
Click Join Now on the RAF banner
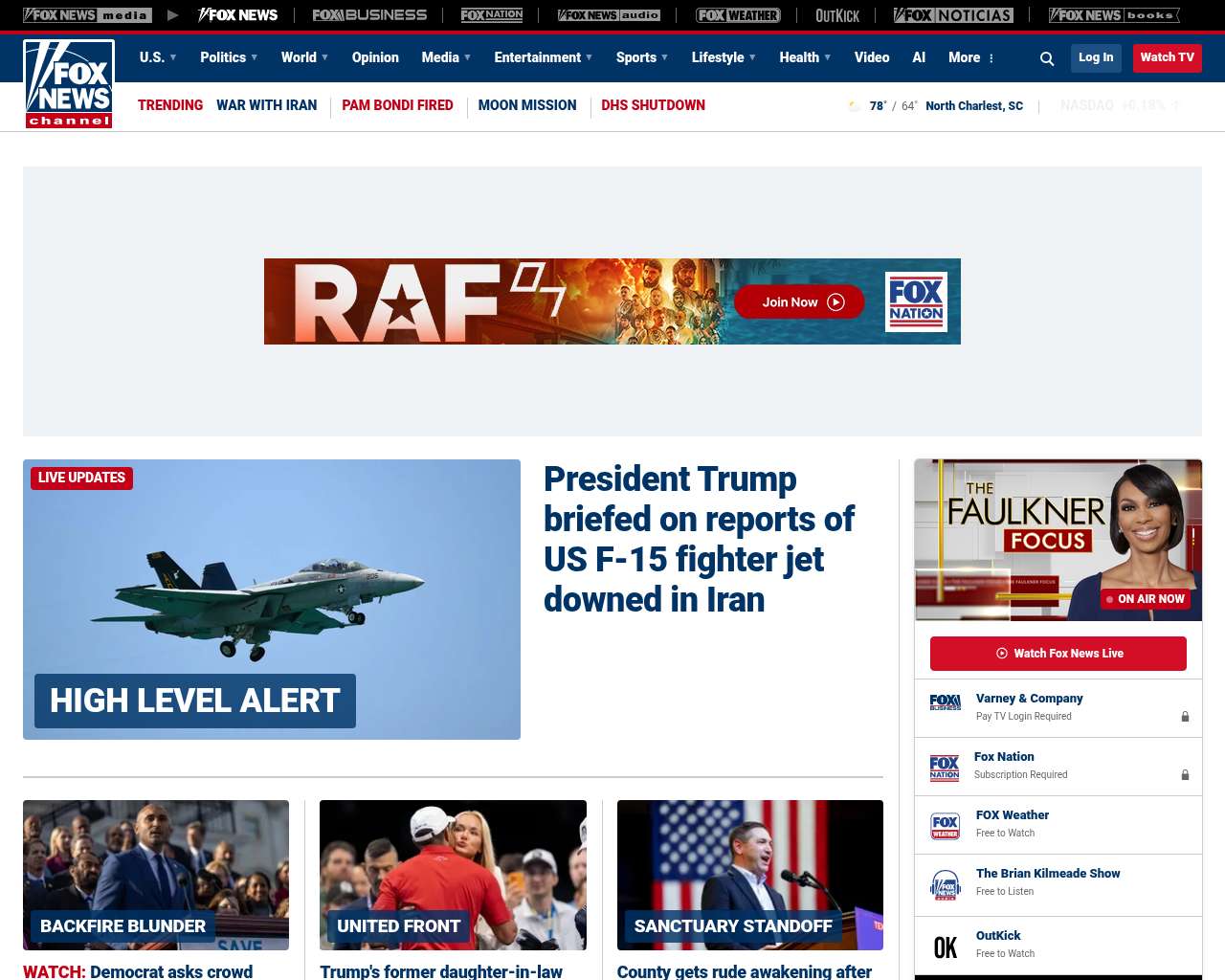coord(799,302)
